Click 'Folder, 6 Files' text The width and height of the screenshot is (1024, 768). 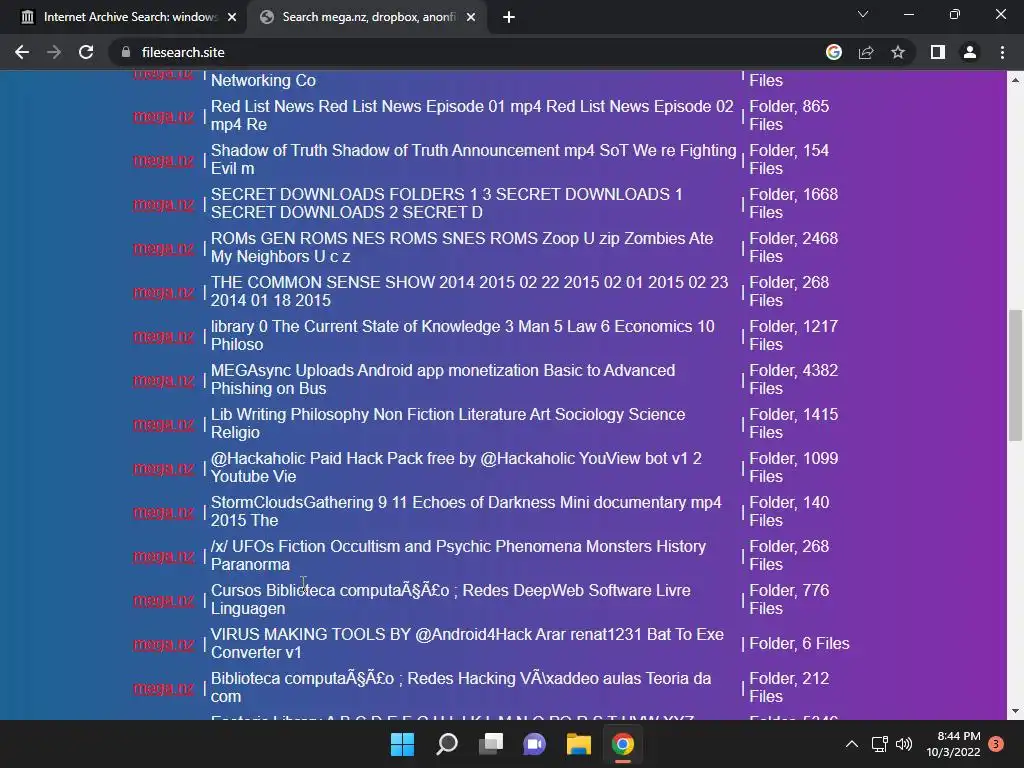coord(799,643)
